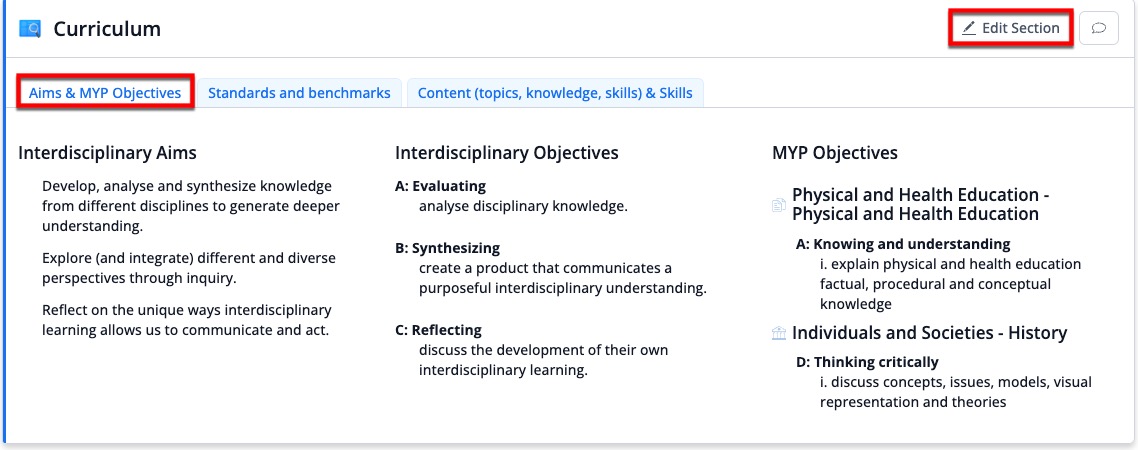Click the Physical and Health Education subject icon
The height and width of the screenshot is (450, 1138).
click(x=779, y=205)
